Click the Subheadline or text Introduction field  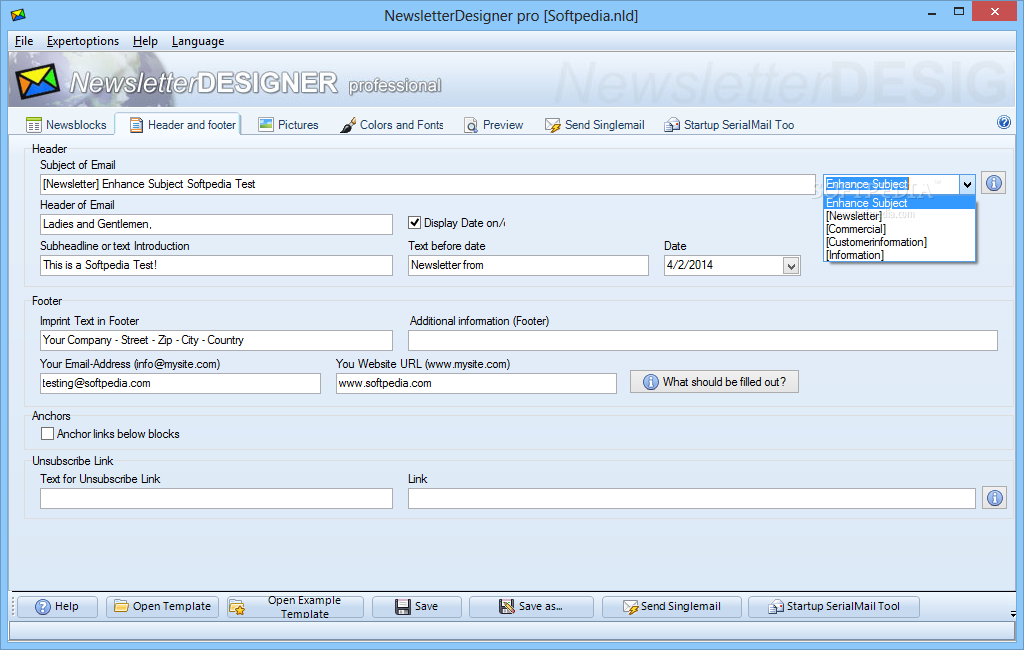216,265
